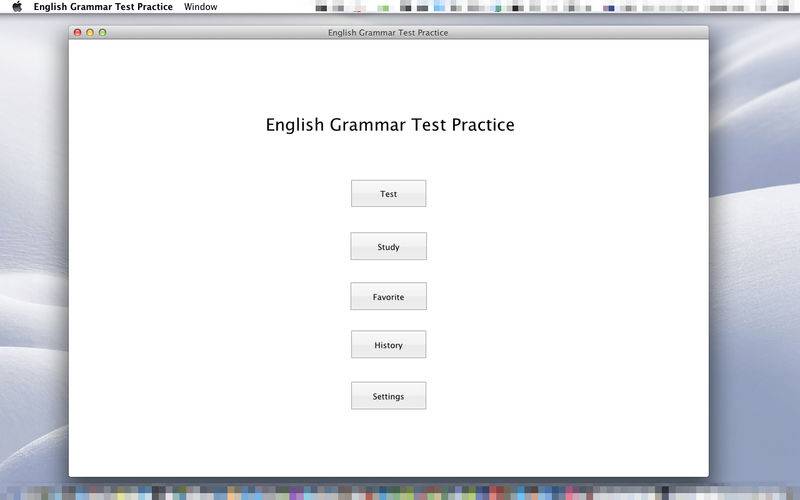
Task: Click the window title bar text
Action: click(x=388, y=33)
